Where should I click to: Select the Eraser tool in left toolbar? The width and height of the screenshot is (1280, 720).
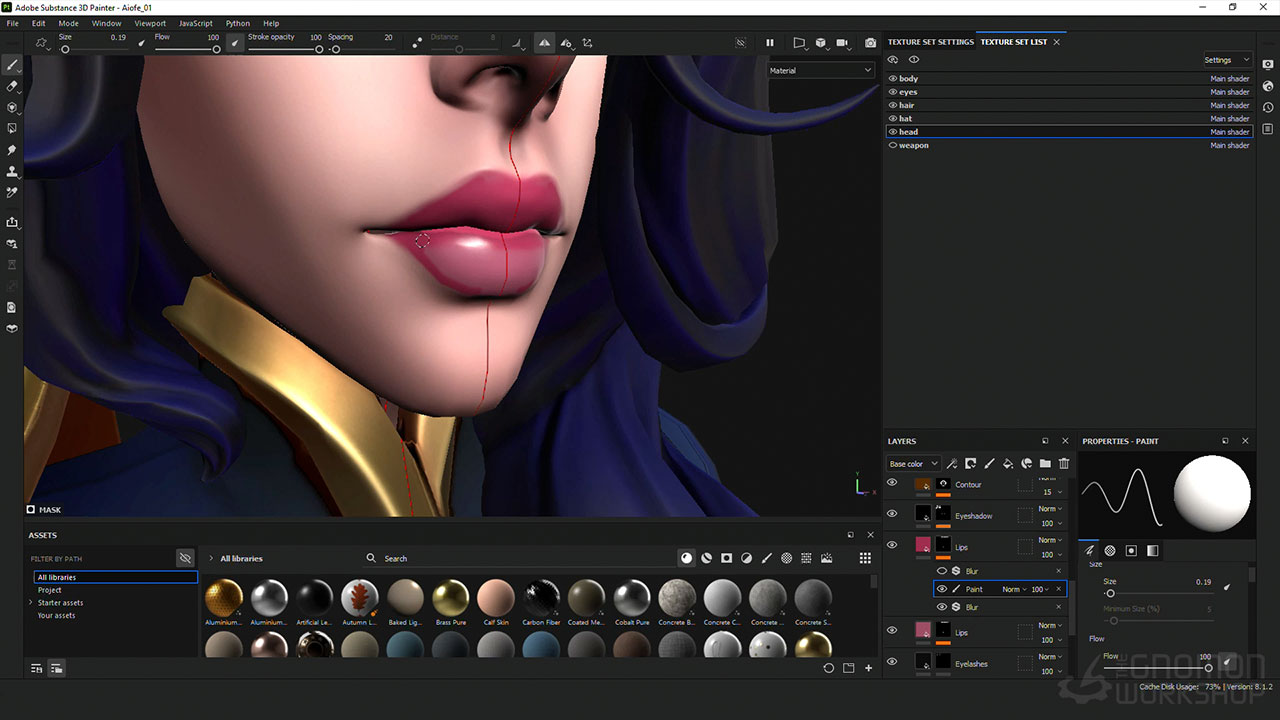coord(13,86)
